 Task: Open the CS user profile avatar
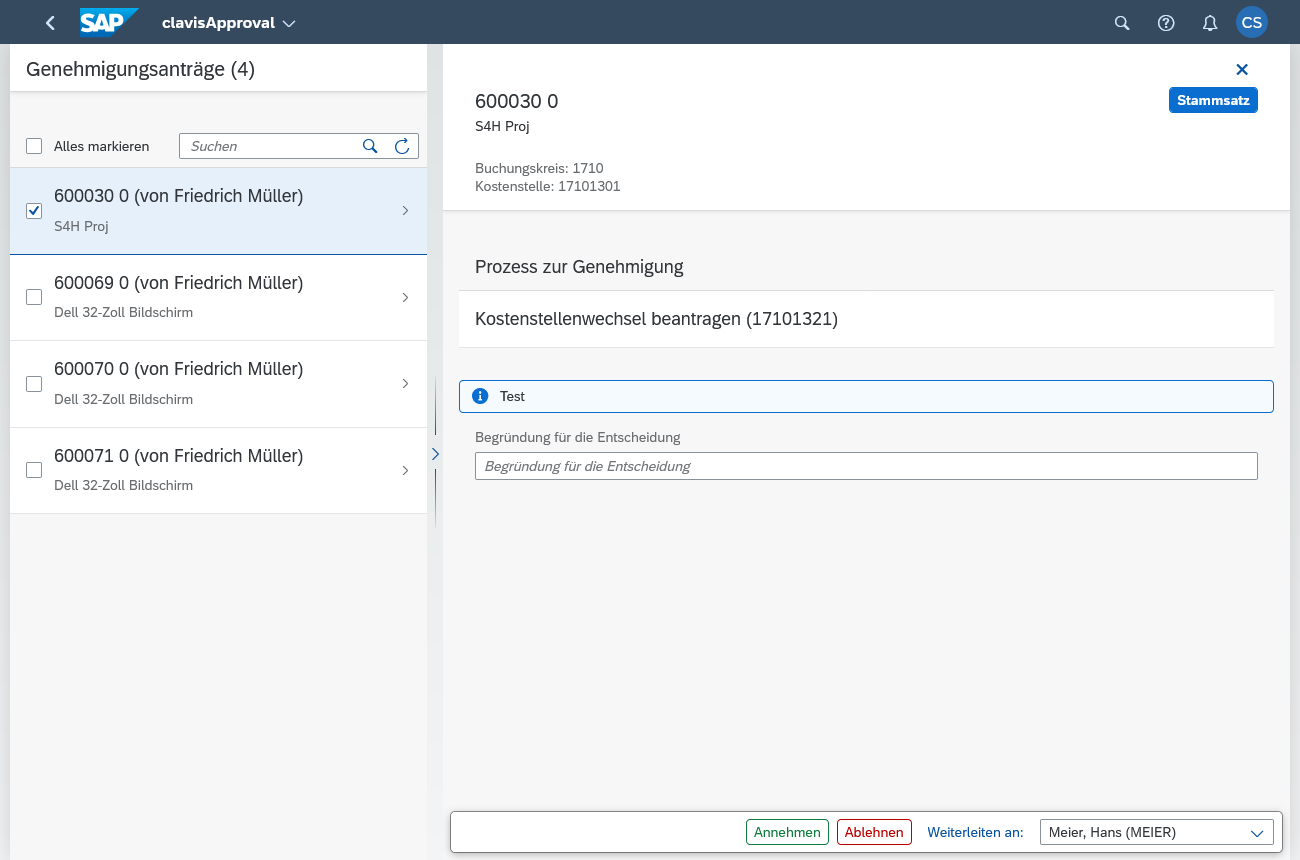[x=1252, y=23]
